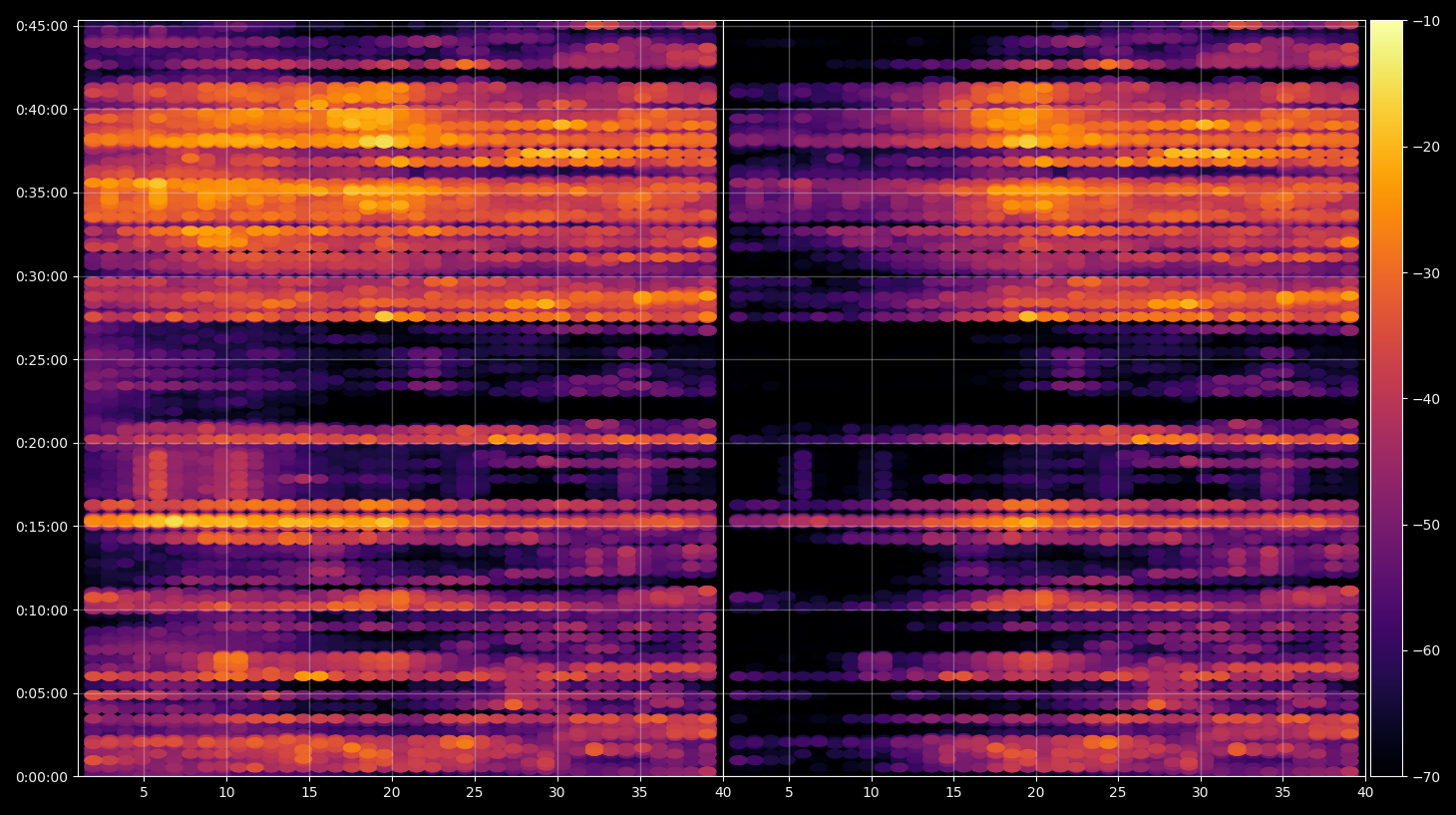Select the 0:15:00 time axis label

(42, 527)
